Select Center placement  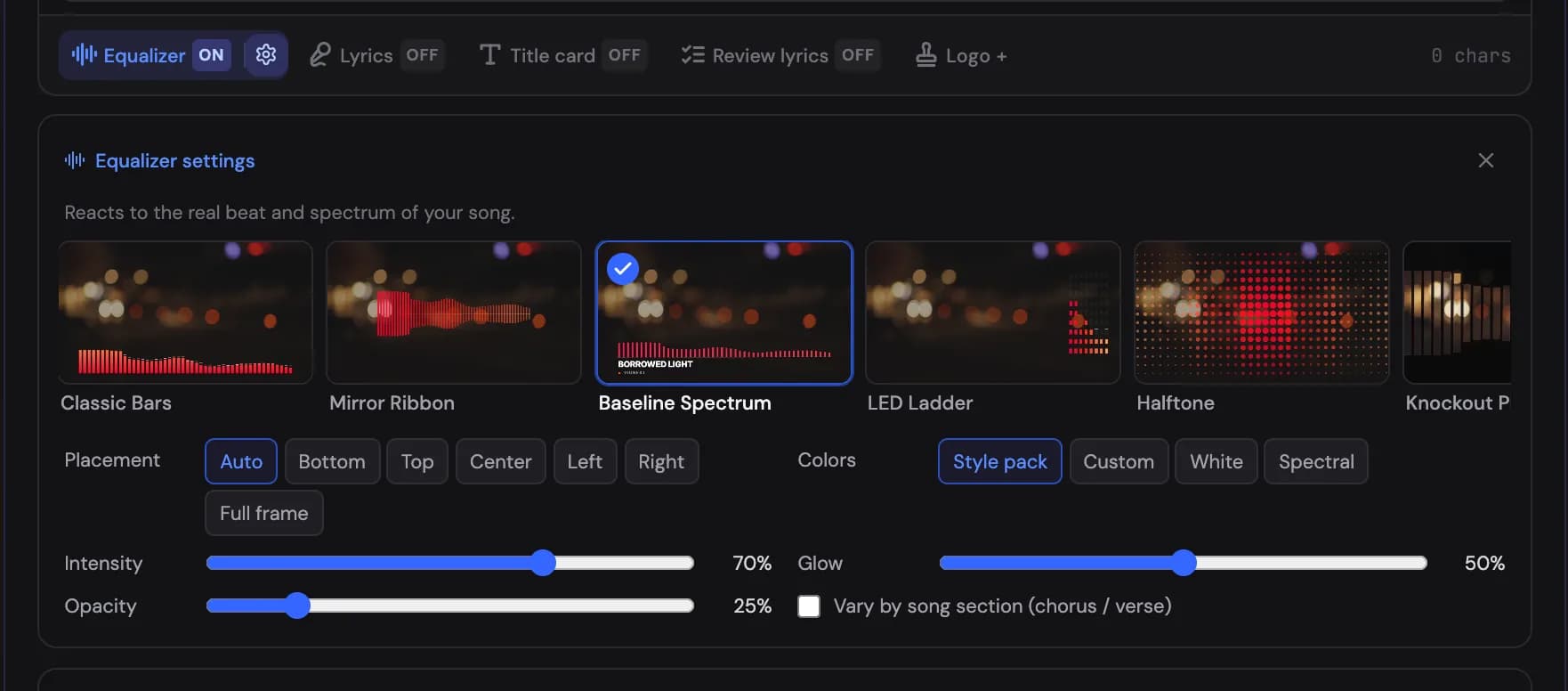coord(500,461)
